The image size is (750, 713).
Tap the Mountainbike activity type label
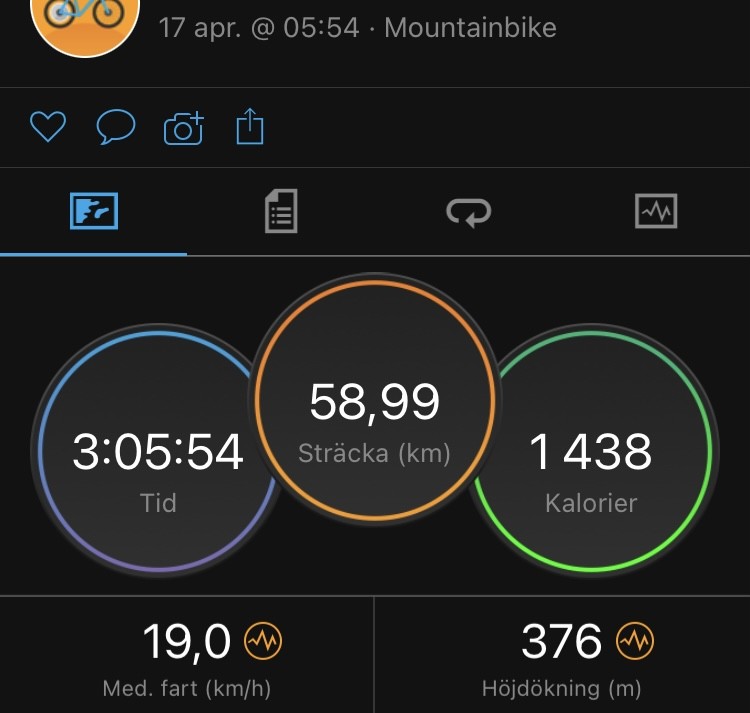coord(470,27)
